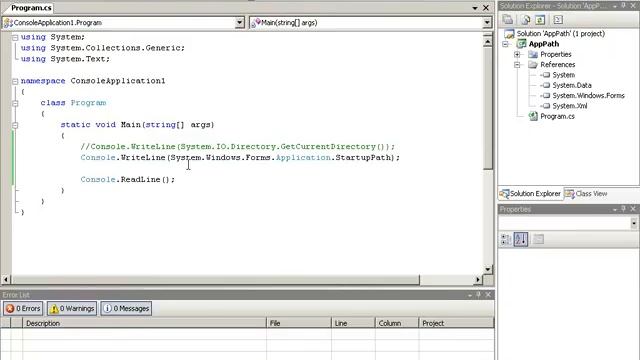
Task: Click the Properties folder icon in the tree
Action: click(x=533, y=54)
